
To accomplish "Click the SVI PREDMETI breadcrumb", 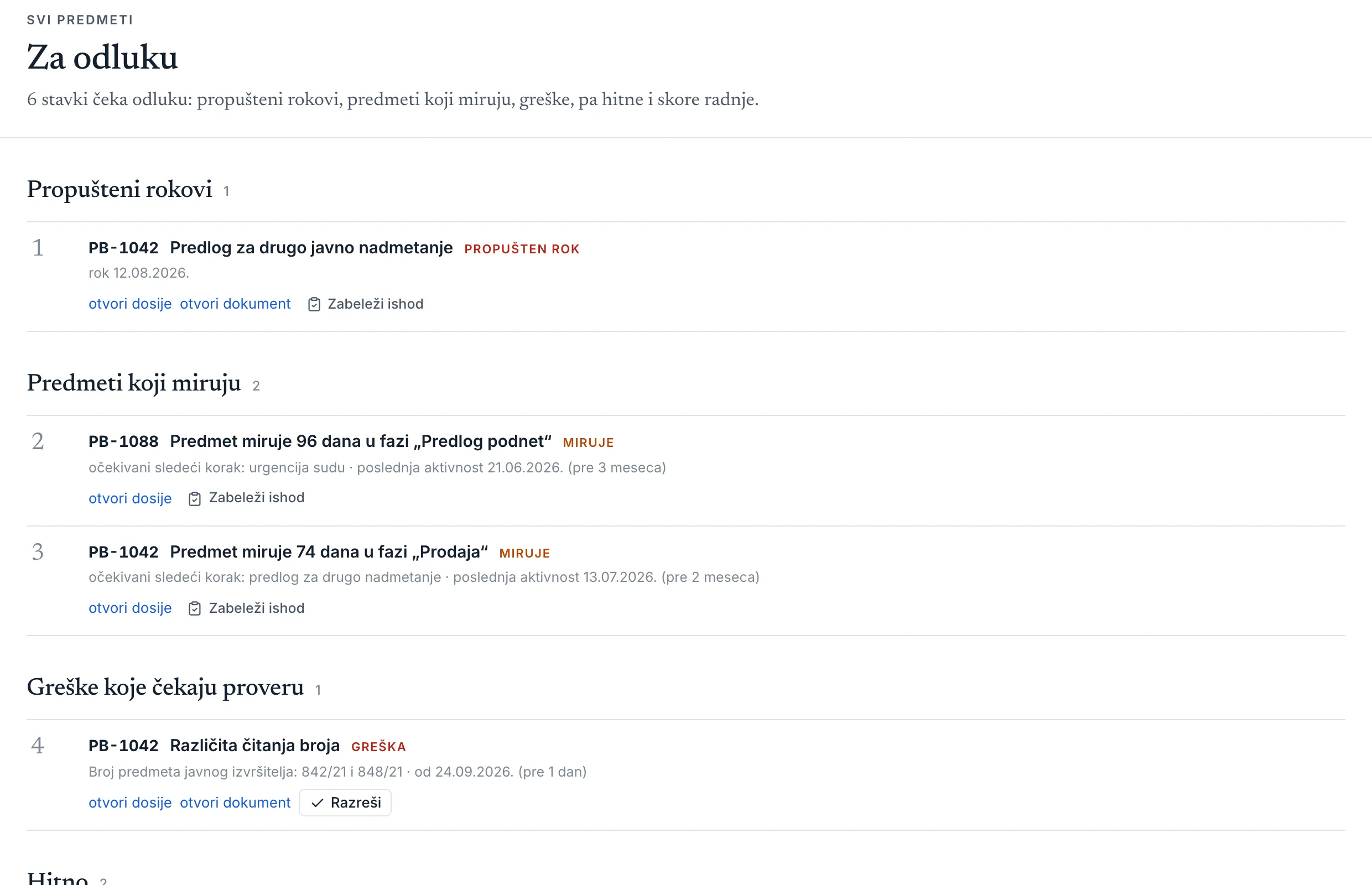I will 80,20.
